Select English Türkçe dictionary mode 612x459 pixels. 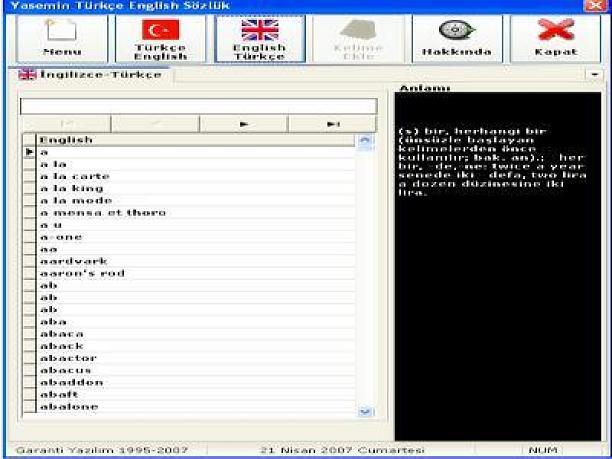point(260,39)
